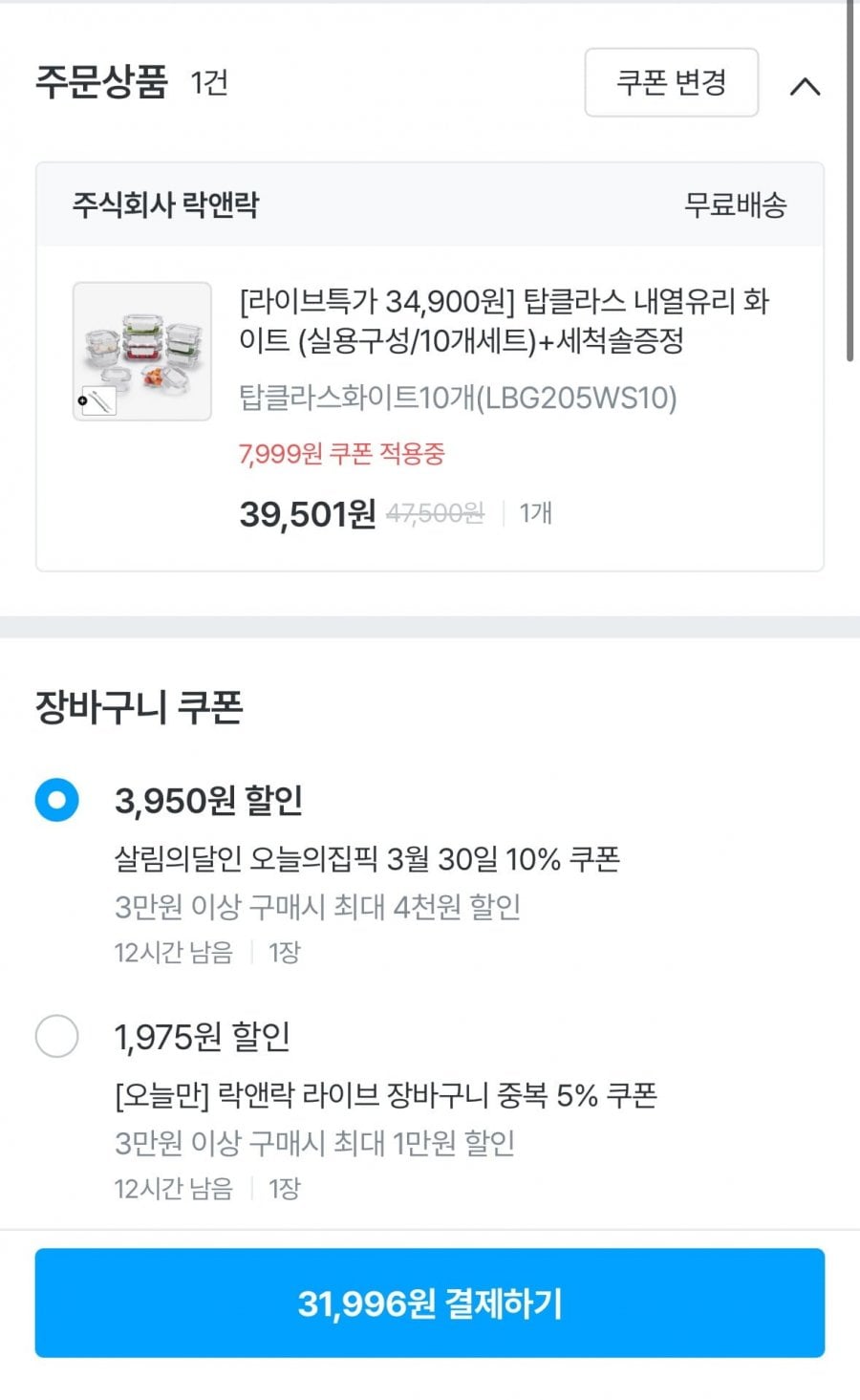The image size is (860, 1400).
Task: Collapse the 주문상품 section chevron
Action: coord(805,86)
